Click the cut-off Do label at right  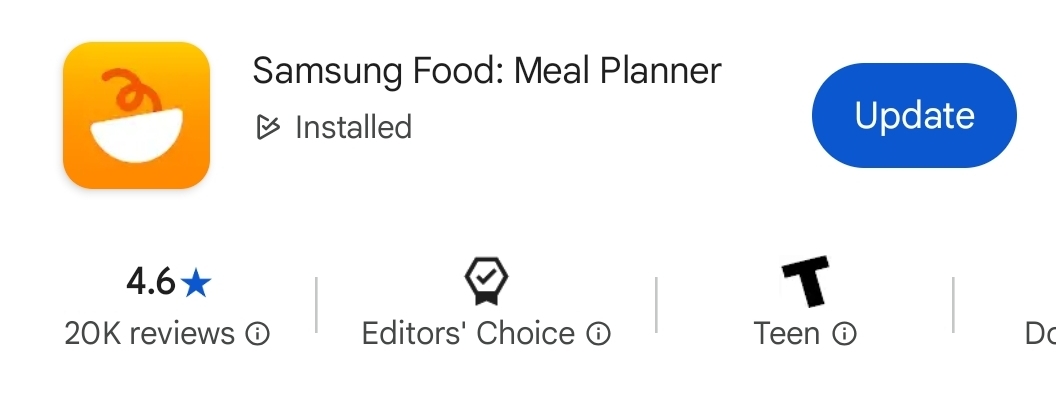(x=1040, y=333)
